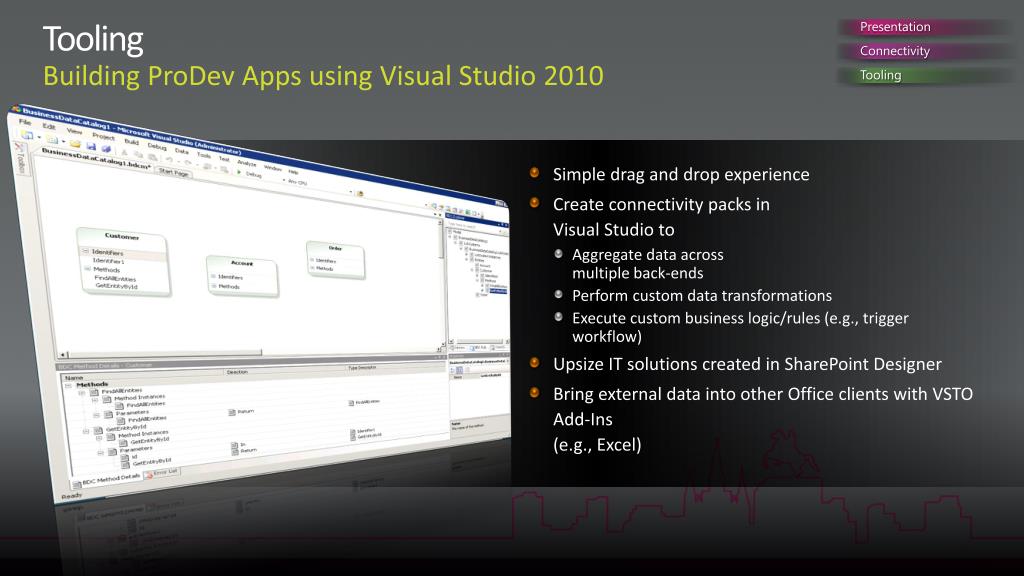Click the BDC Method Details tab icon

(x=77, y=485)
